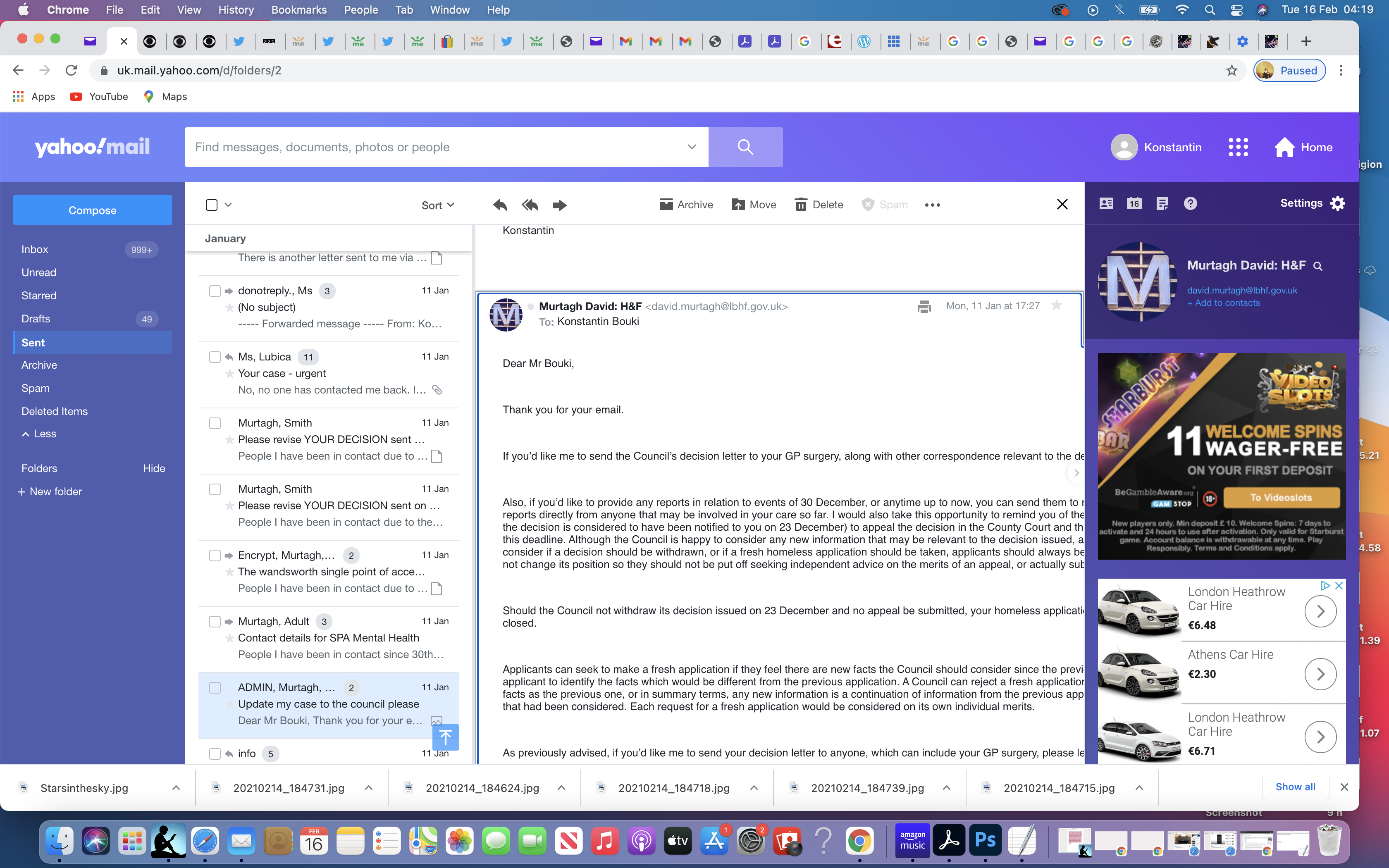This screenshot has height=868, width=1389.
Task: Expand search box advanced options arrow
Action: tap(692, 147)
